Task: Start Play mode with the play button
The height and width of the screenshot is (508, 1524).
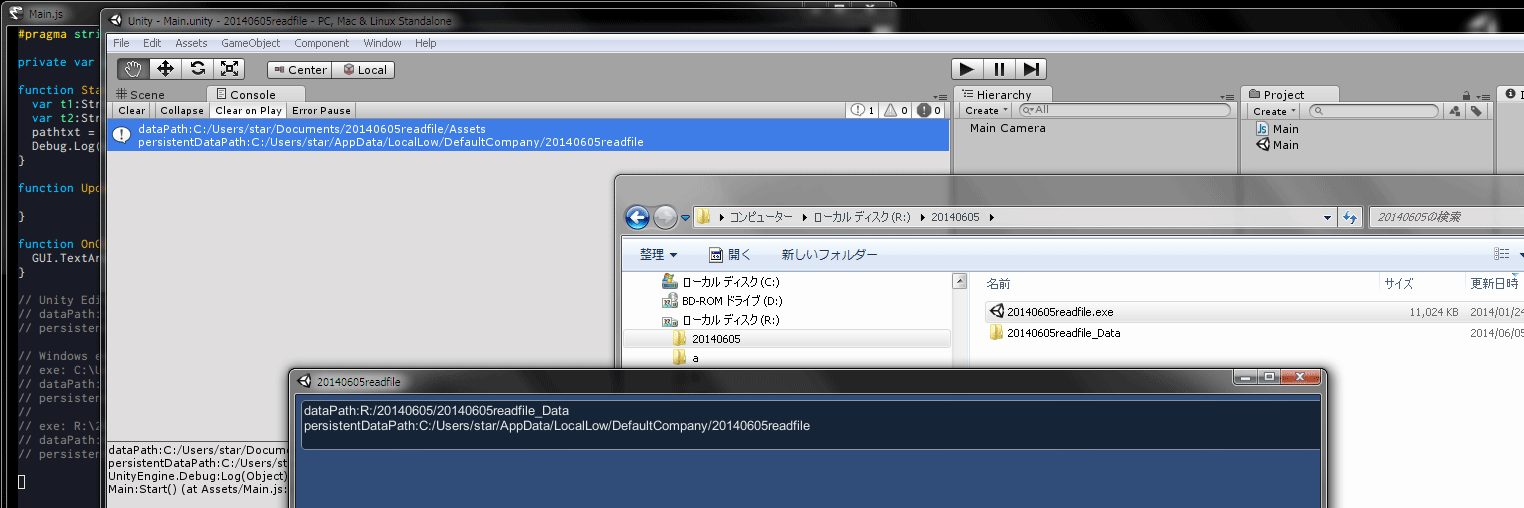Action: pos(967,69)
